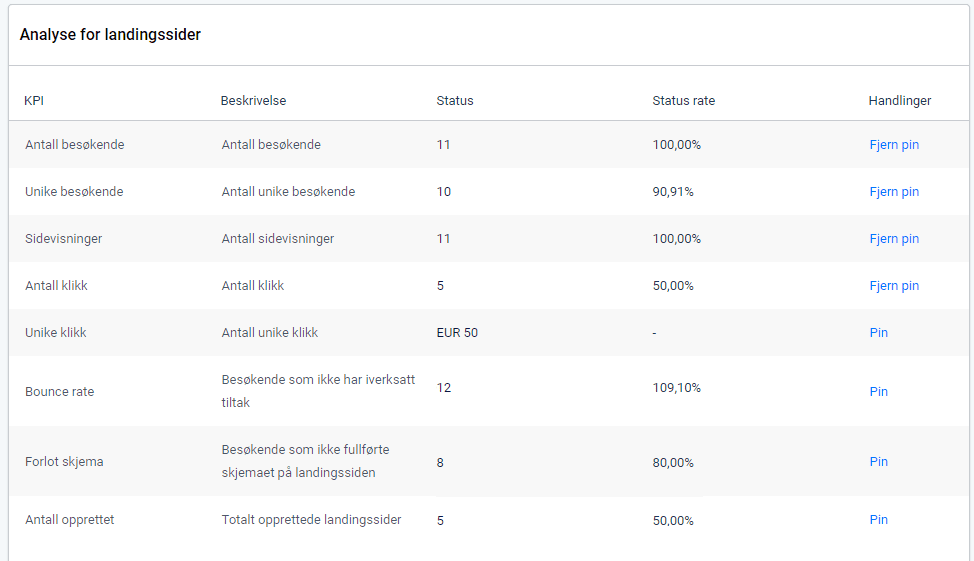
Task: Click status value 12 for Bounce rate
Action: pos(444,388)
